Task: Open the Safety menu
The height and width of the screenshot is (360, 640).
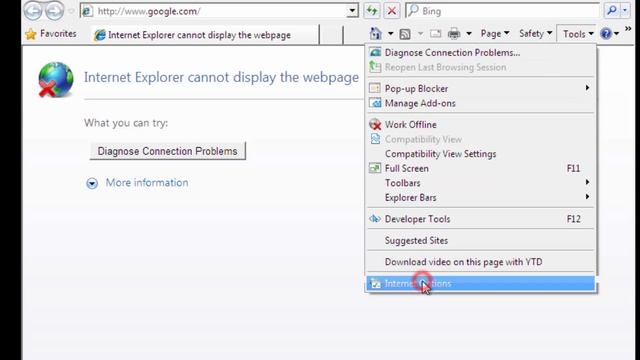Action: (x=536, y=33)
